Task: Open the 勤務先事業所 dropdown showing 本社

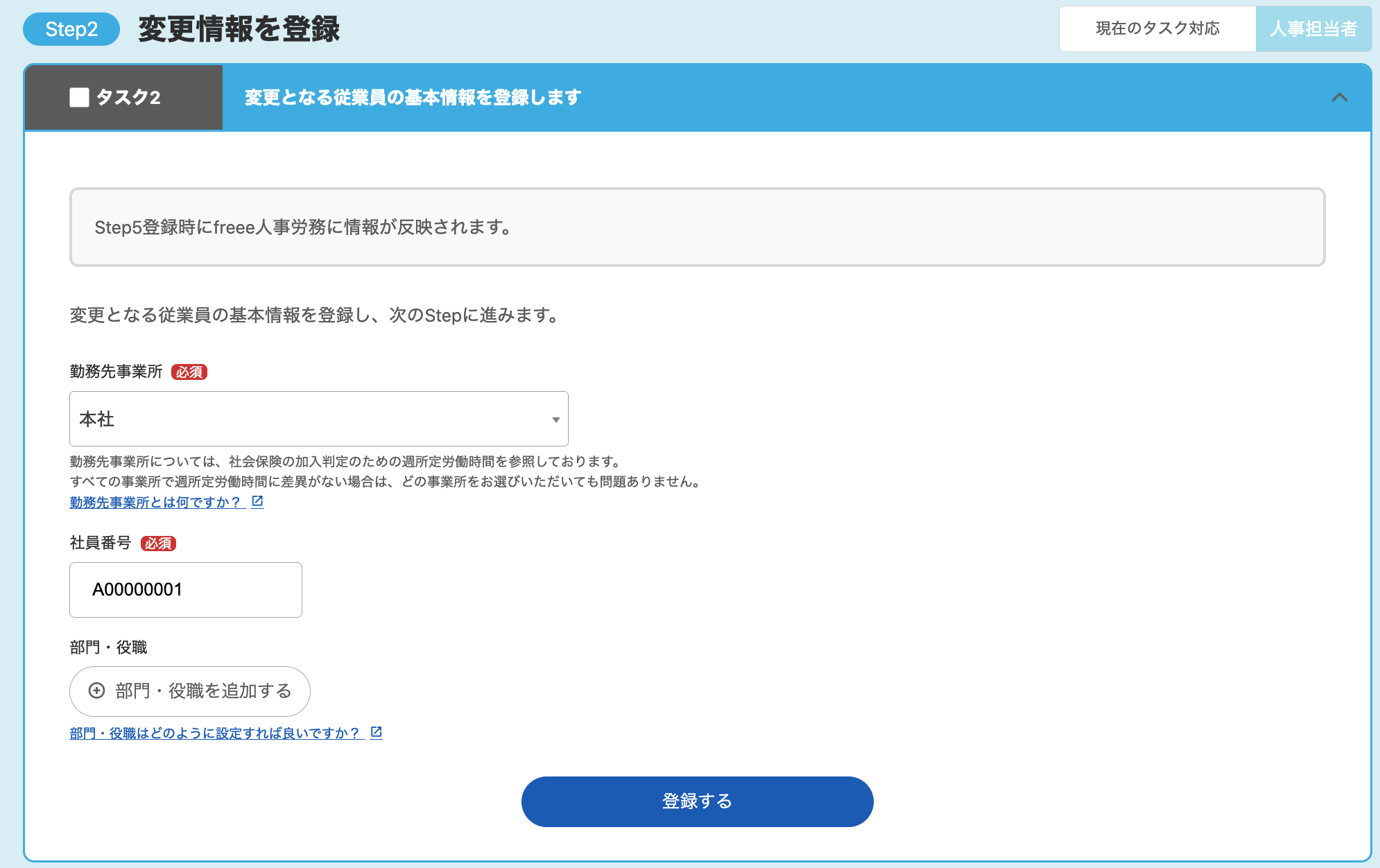Action: pyautogui.click(x=319, y=419)
